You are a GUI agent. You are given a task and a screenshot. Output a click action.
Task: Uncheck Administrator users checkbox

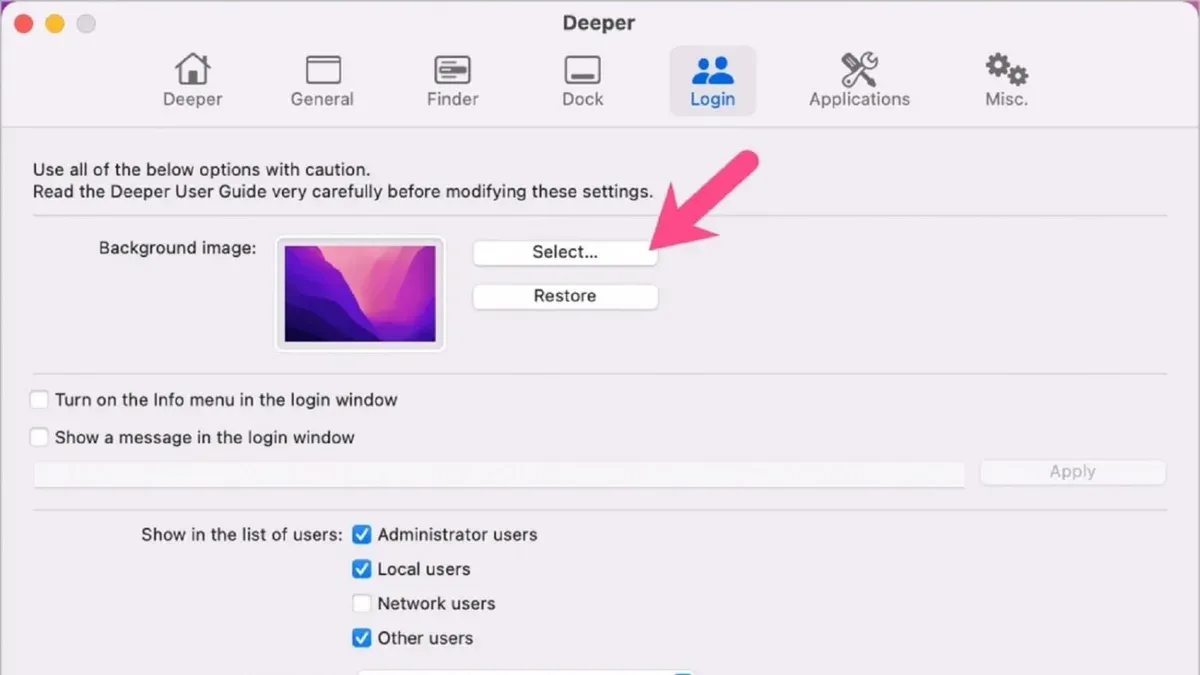(x=361, y=535)
